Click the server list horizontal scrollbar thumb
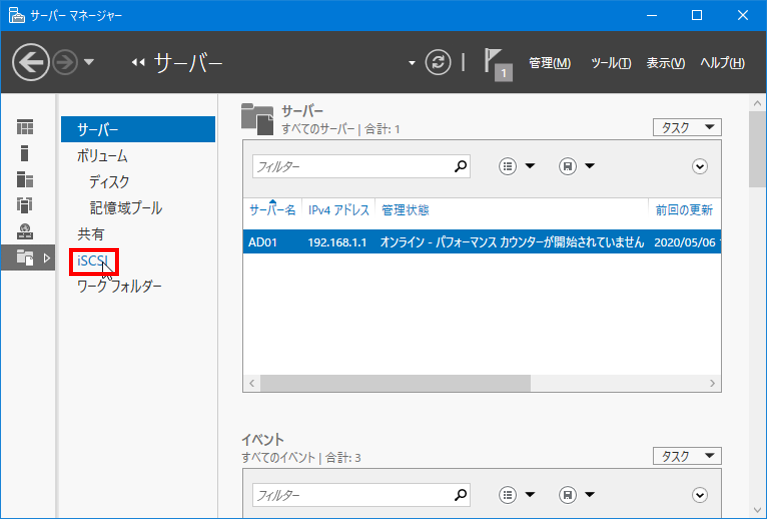This screenshot has width=767, height=519. (395, 384)
